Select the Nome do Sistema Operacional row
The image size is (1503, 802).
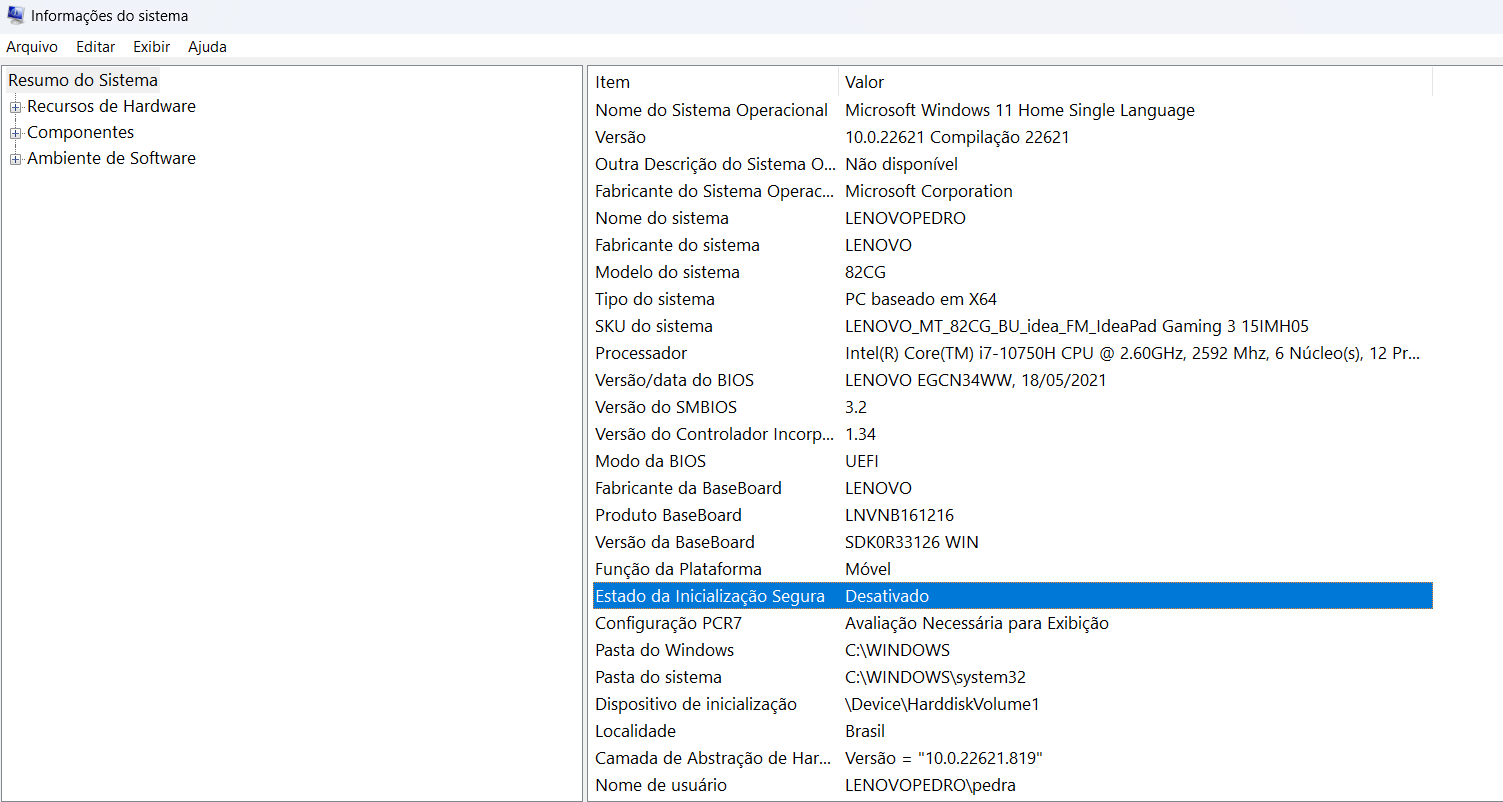click(1012, 110)
